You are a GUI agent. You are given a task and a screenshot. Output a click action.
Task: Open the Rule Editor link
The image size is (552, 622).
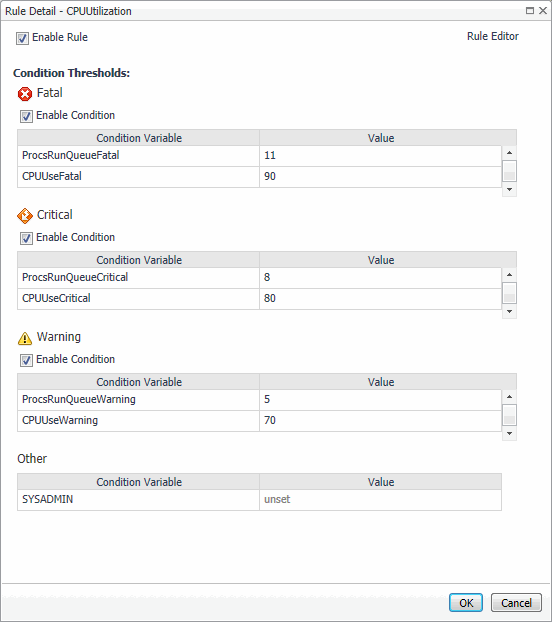493,36
